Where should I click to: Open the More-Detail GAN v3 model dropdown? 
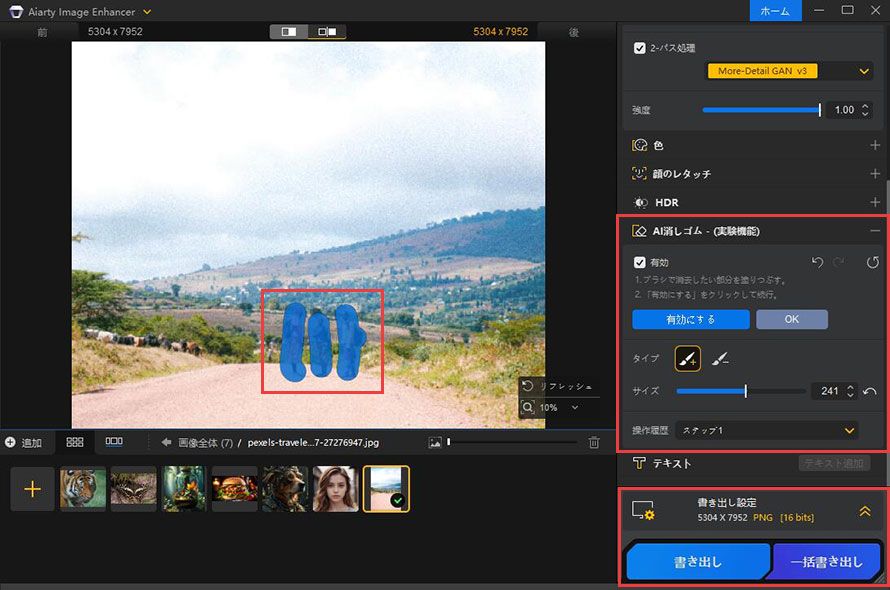790,71
